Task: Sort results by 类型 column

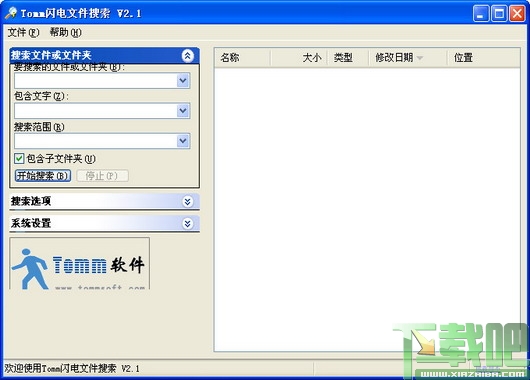Action: 348,57
